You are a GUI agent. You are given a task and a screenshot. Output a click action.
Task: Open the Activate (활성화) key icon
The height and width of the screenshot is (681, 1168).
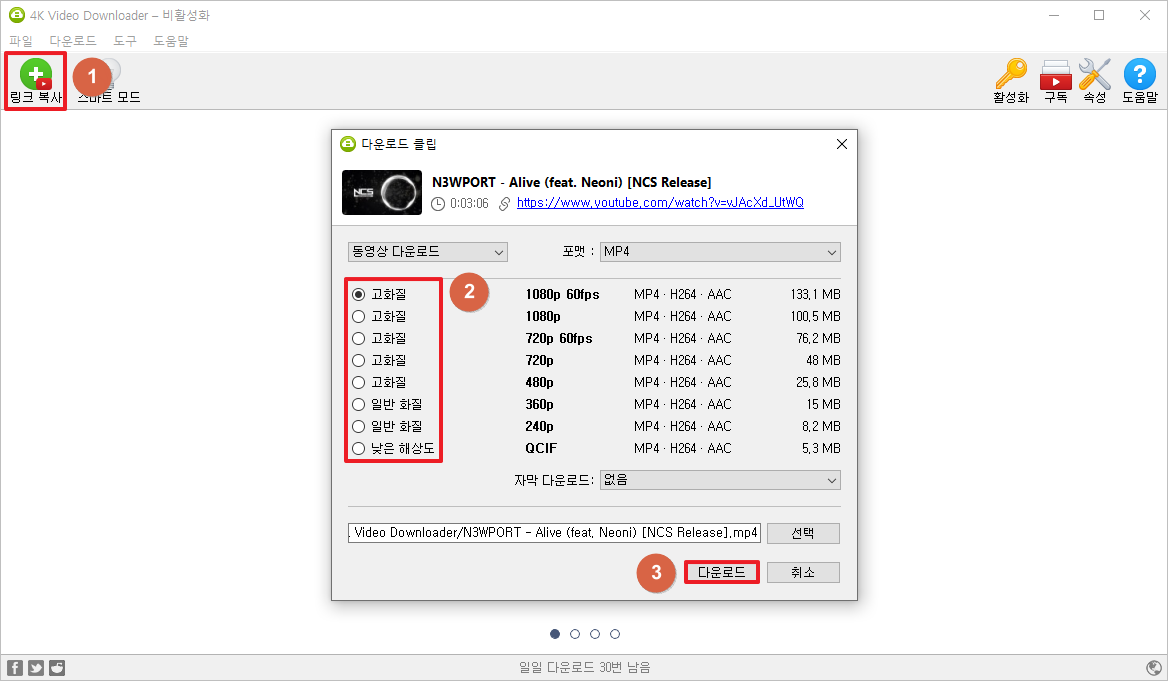(x=1011, y=74)
